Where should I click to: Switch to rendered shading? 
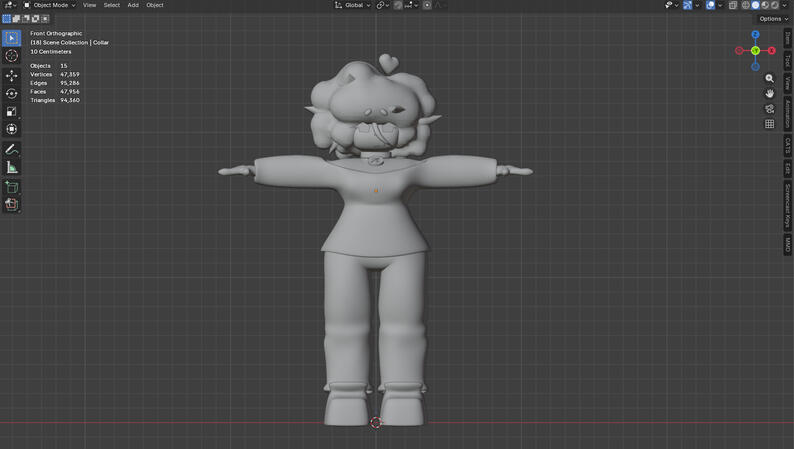tap(775, 5)
